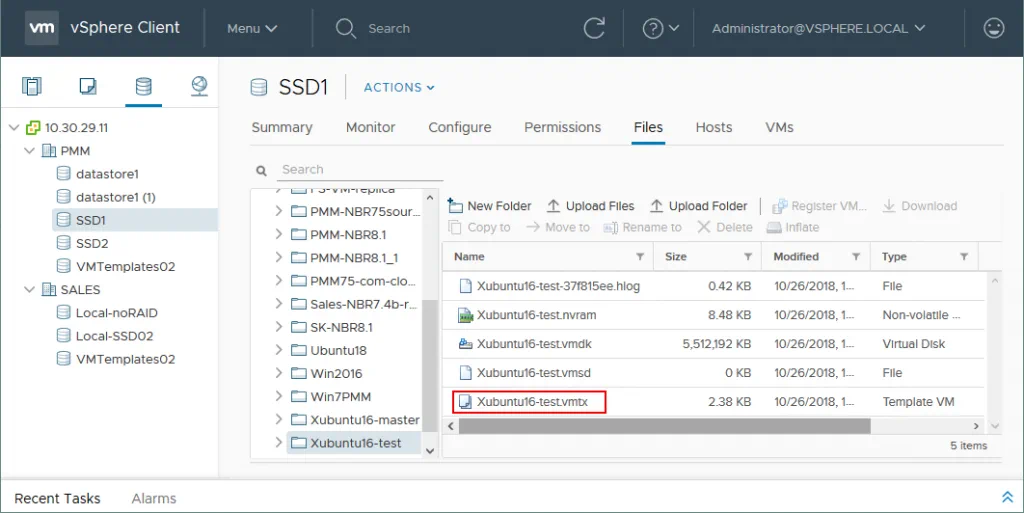Click the smiley feedback icon
This screenshot has height=513, width=1024.
(x=993, y=28)
